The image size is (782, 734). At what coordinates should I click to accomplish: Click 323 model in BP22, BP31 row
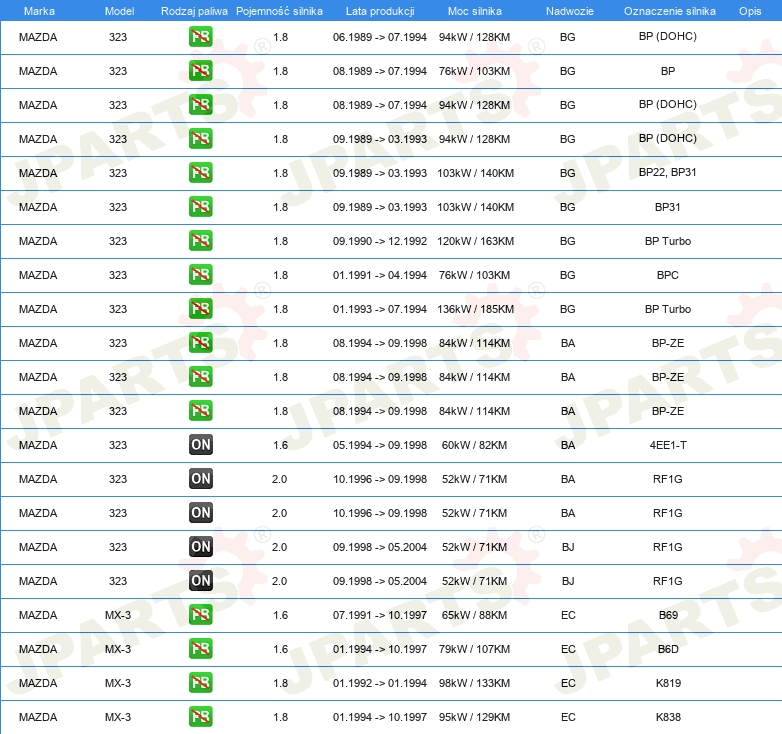tap(118, 173)
